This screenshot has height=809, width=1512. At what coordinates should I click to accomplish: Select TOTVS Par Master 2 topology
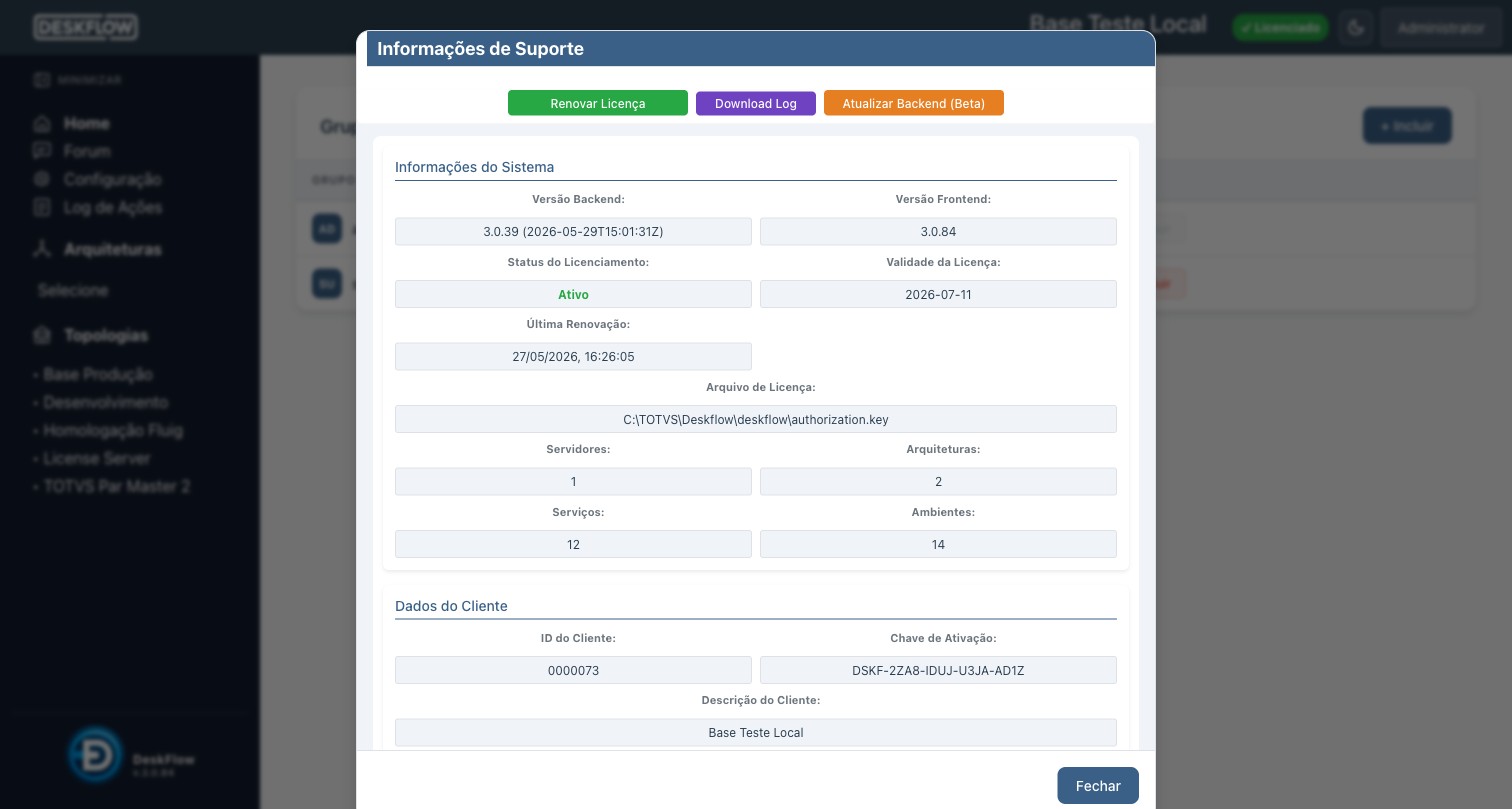coord(117,486)
